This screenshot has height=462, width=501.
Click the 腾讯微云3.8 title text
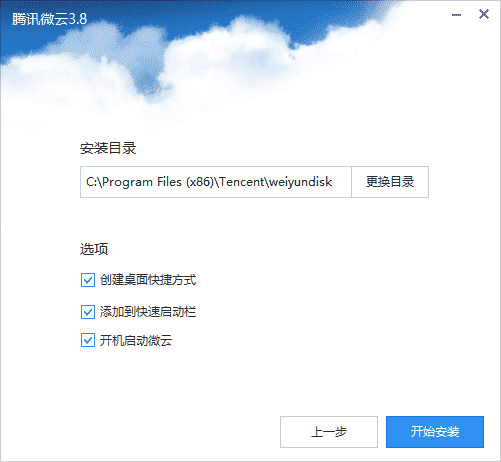[49, 19]
